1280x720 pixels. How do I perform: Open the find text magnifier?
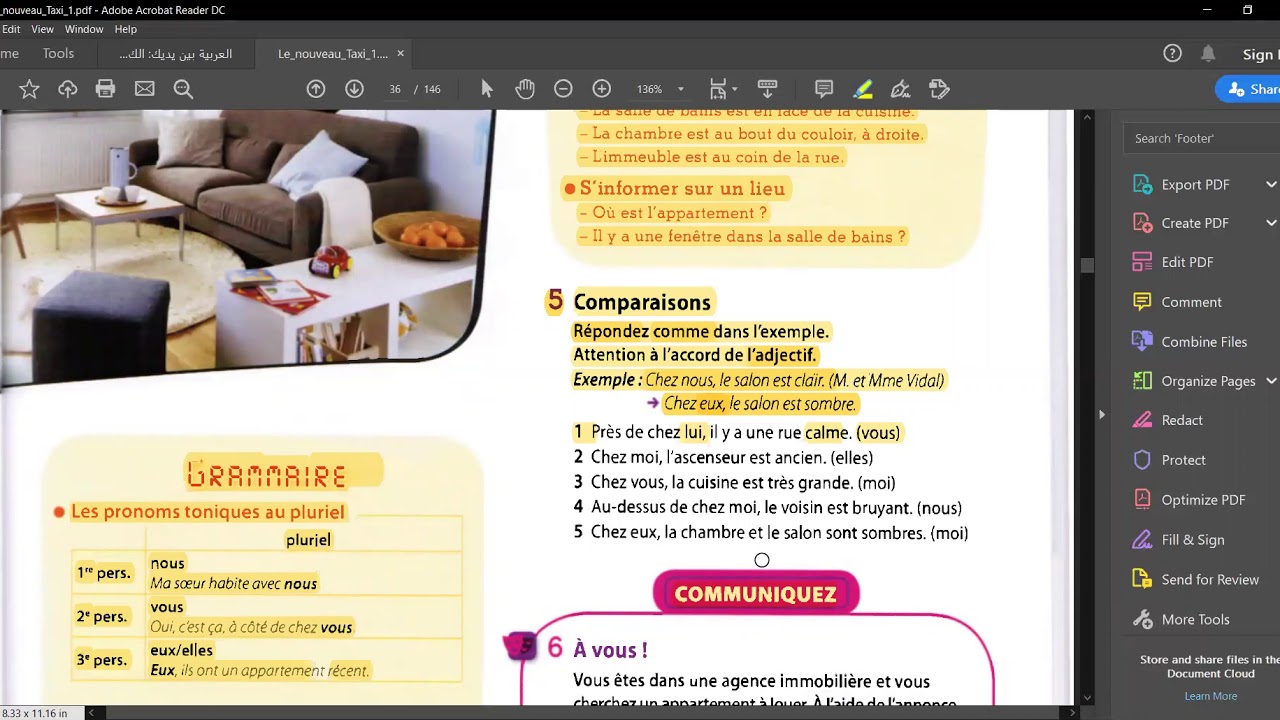click(x=183, y=89)
